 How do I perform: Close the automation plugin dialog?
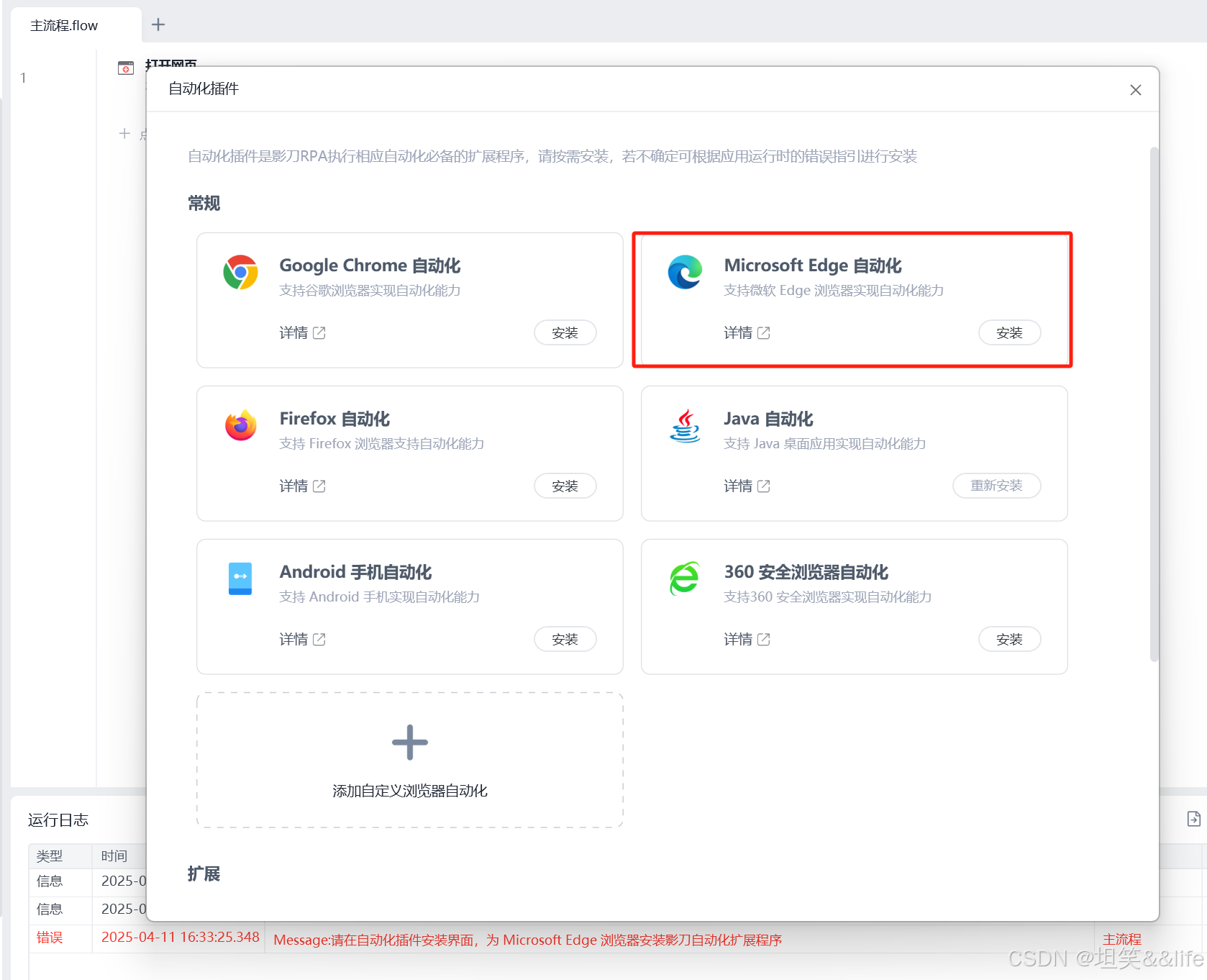[1136, 90]
